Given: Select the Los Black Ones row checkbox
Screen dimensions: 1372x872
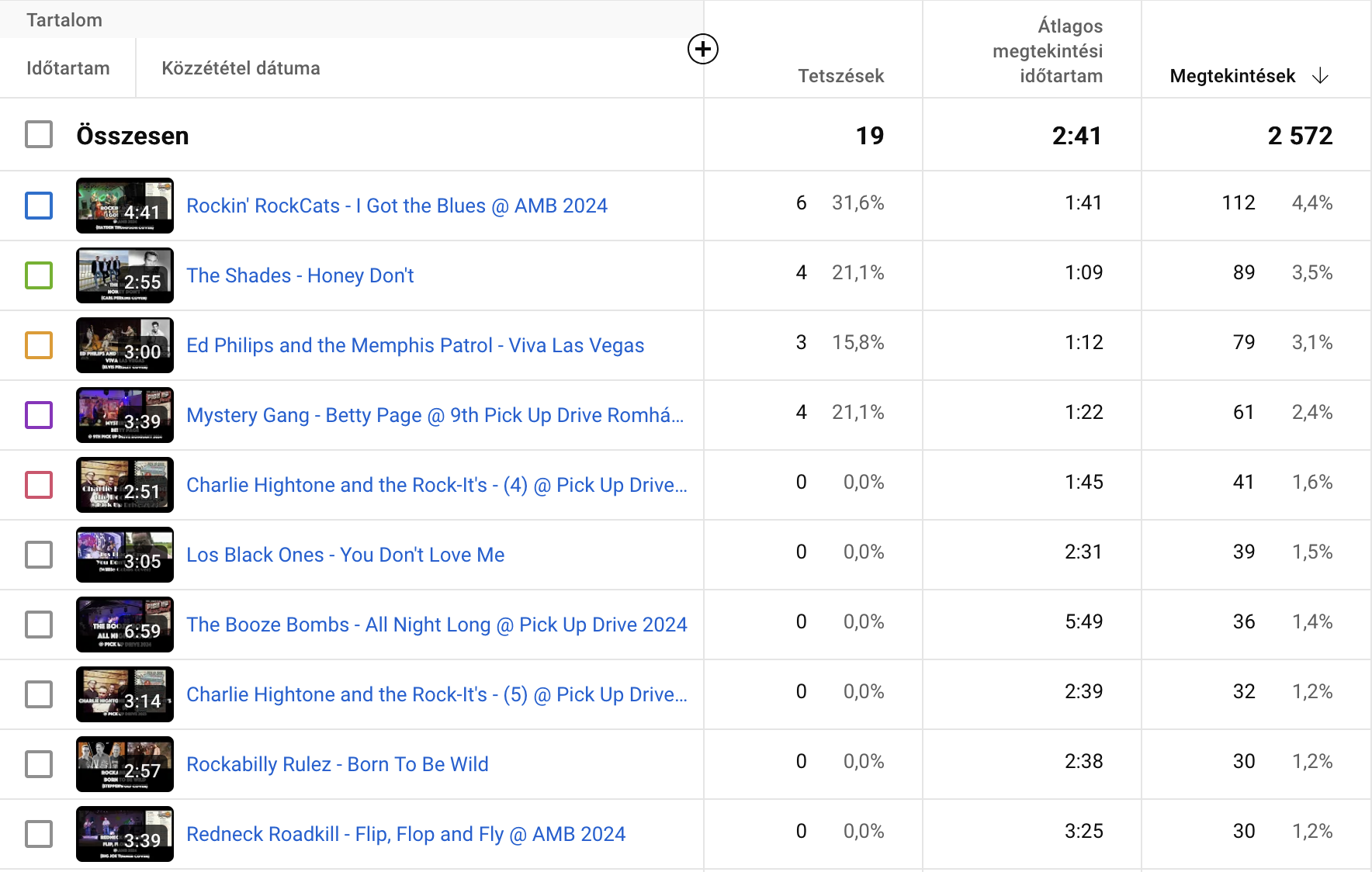Looking at the screenshot, I should pyautogui.click(x=39, y=555).
